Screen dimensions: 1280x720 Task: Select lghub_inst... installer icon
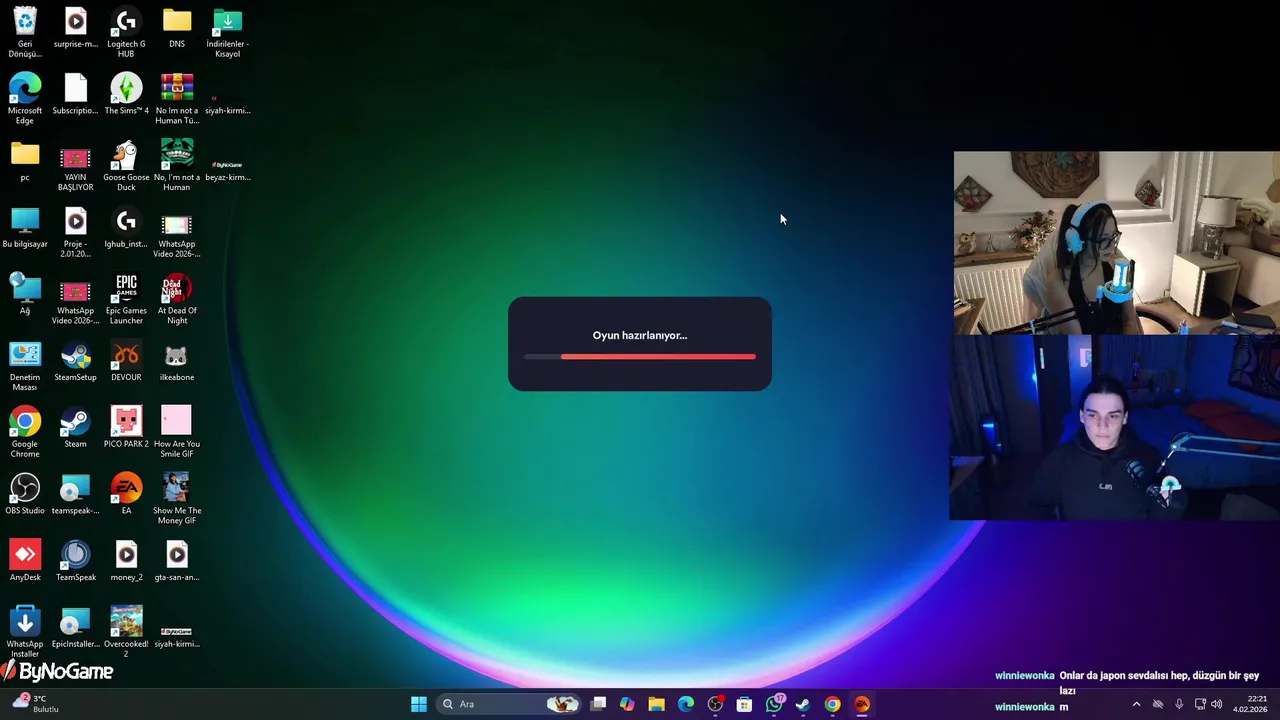(x=126, y=229)
